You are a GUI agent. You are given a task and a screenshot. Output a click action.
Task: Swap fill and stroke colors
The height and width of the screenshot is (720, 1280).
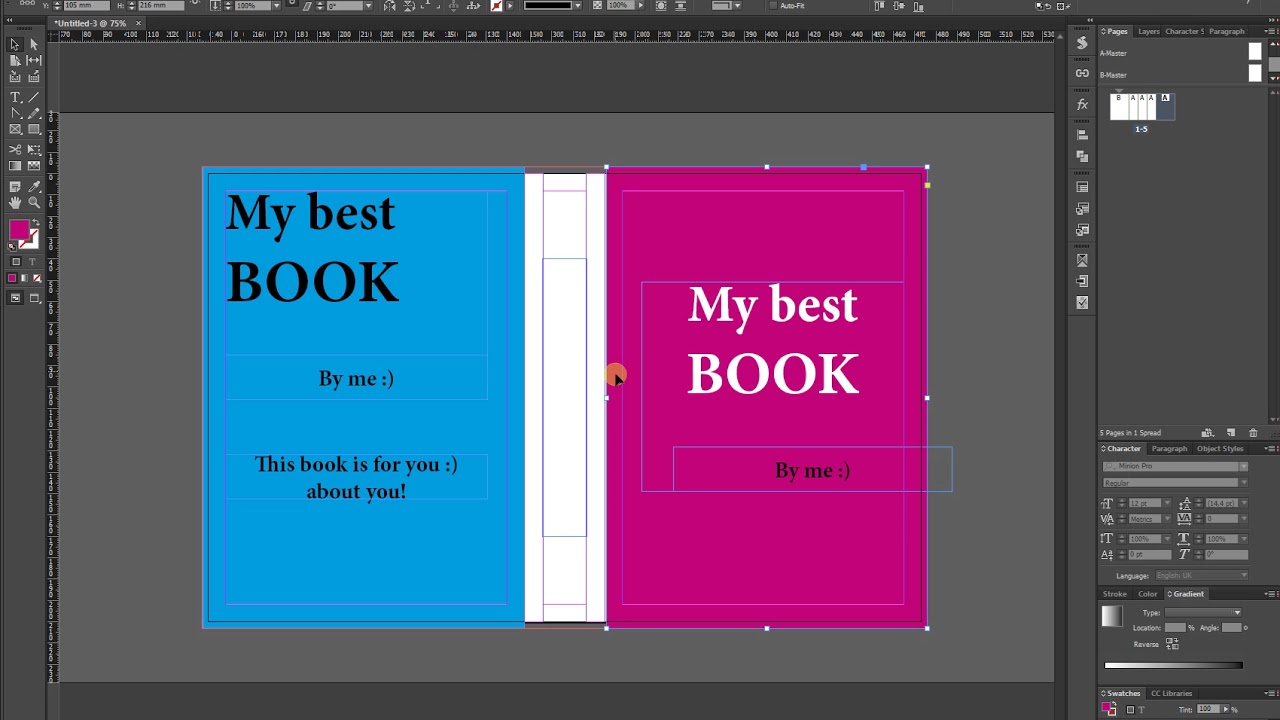click(x=35, y=223)
